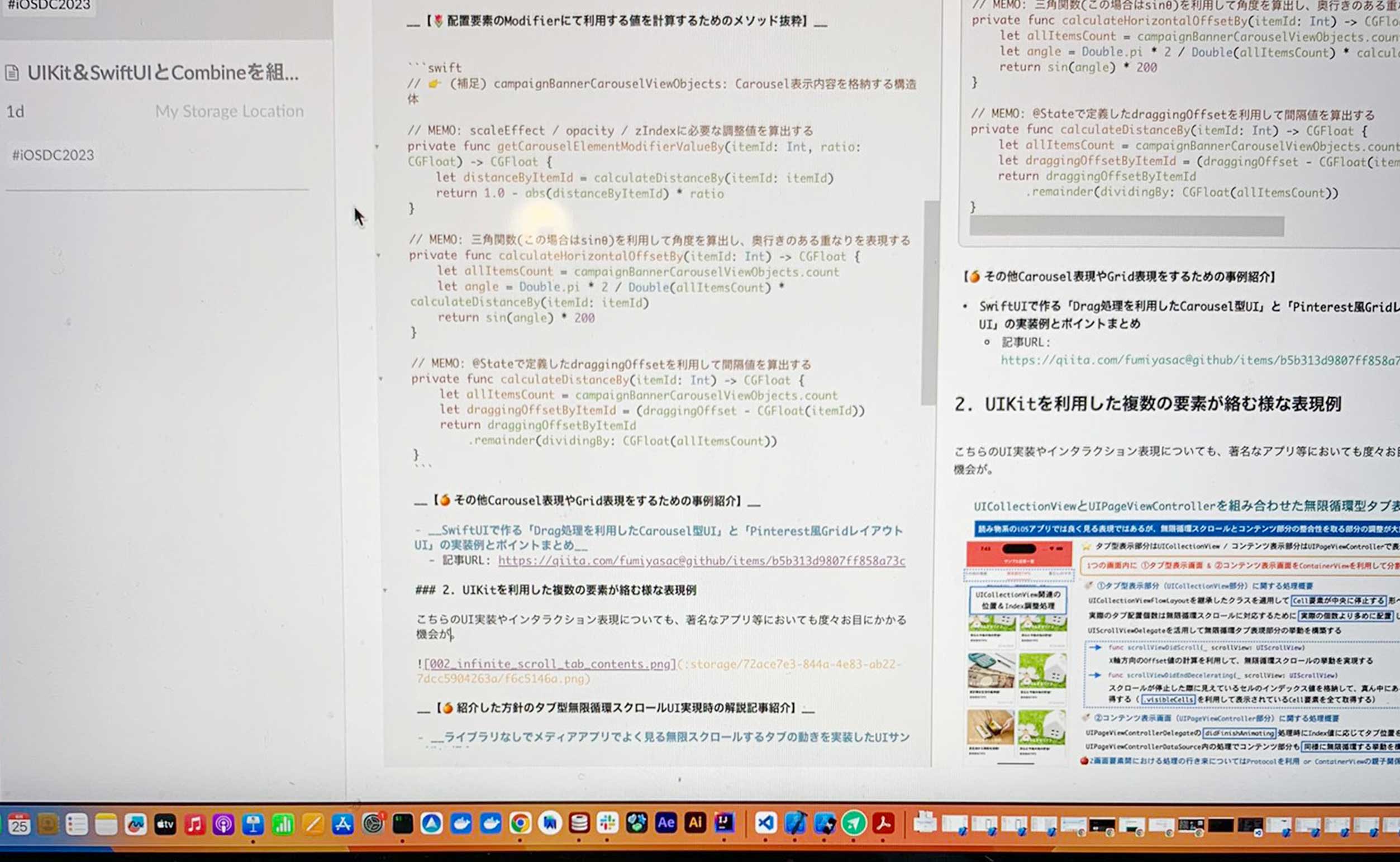This screenshot has width=1400, height=862.
Task: Fold the getCarouselElementModifierValueBy function
Action: (377, 147)
